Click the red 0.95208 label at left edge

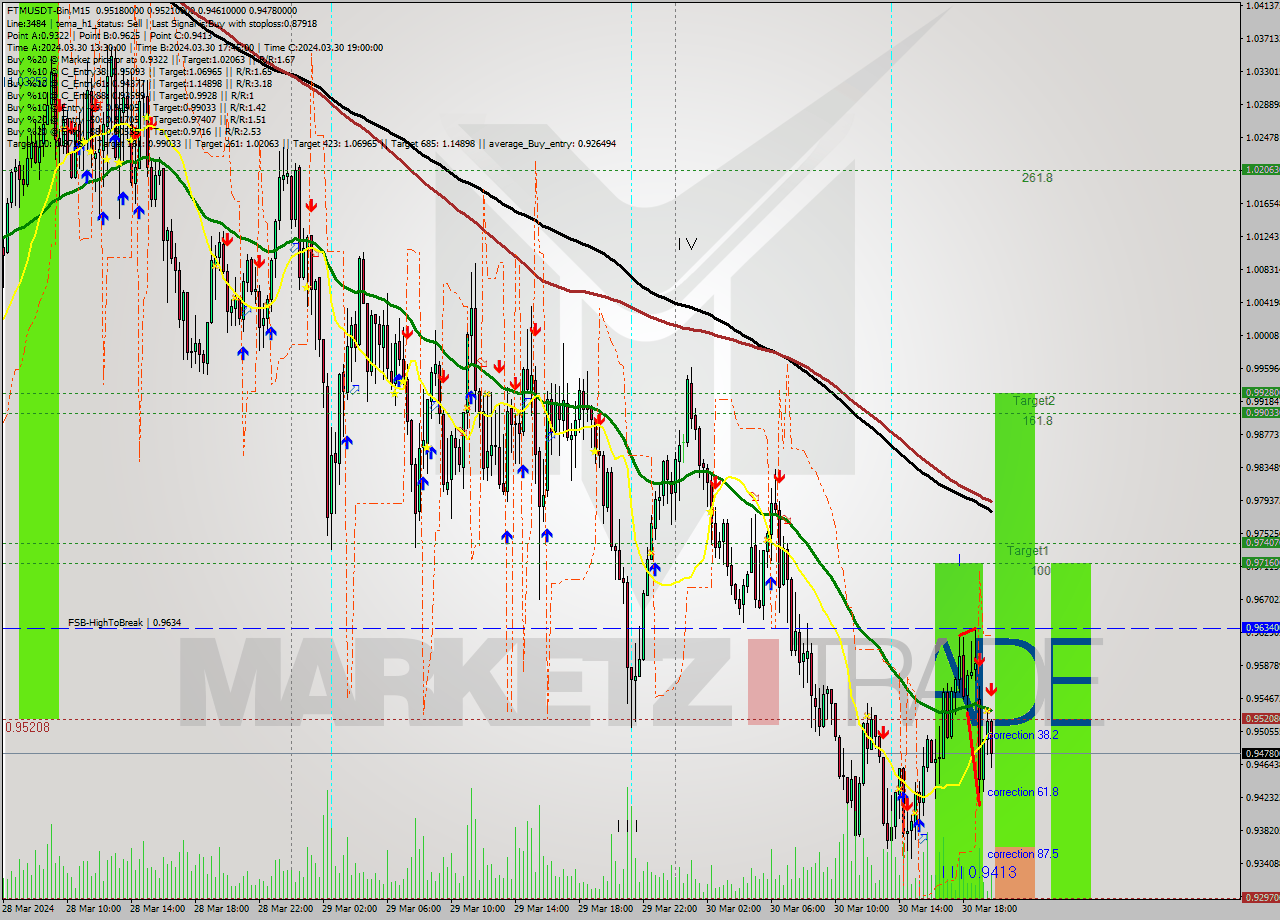click(x=27, y=727)
